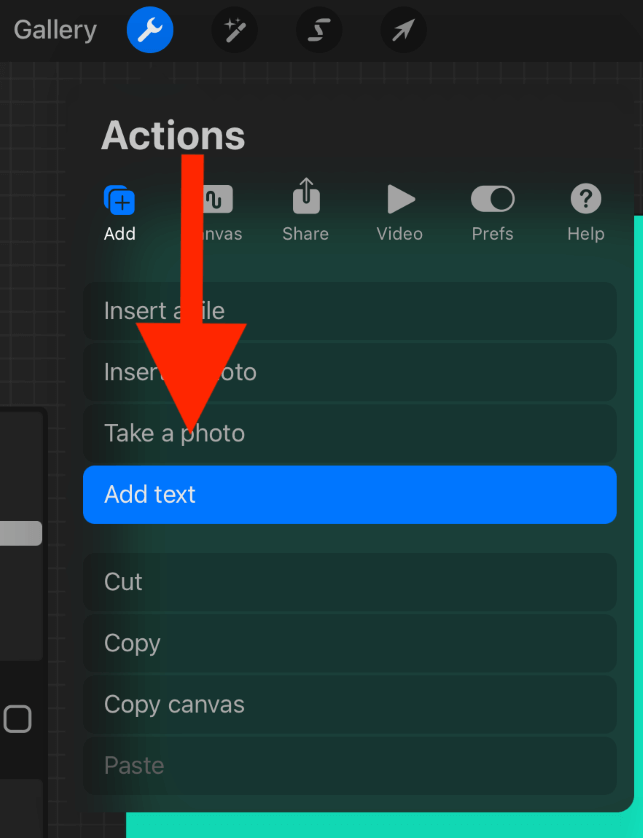This screenshot has width=643, height=838.
Task: Tap the square modifier button on the sidebar
Action: click(x=18, y=719)
